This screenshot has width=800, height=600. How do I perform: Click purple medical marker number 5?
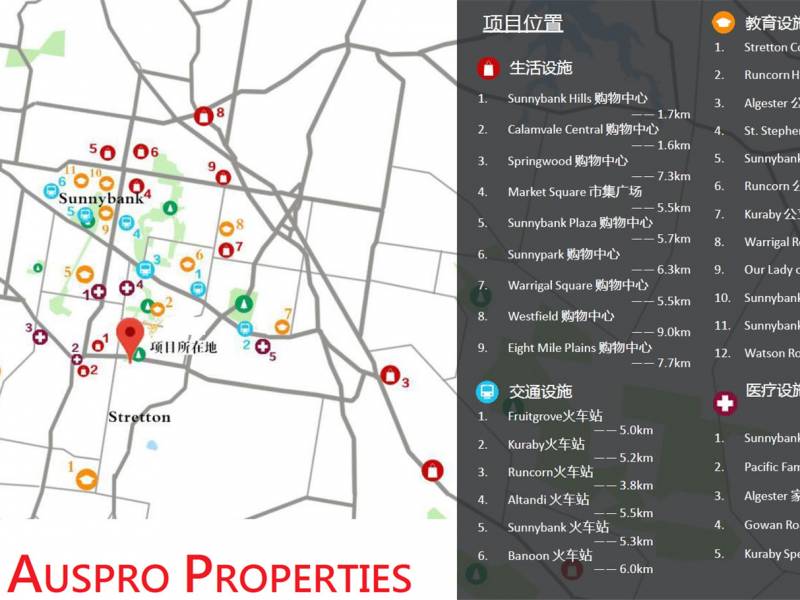click(x=262, y=346)
